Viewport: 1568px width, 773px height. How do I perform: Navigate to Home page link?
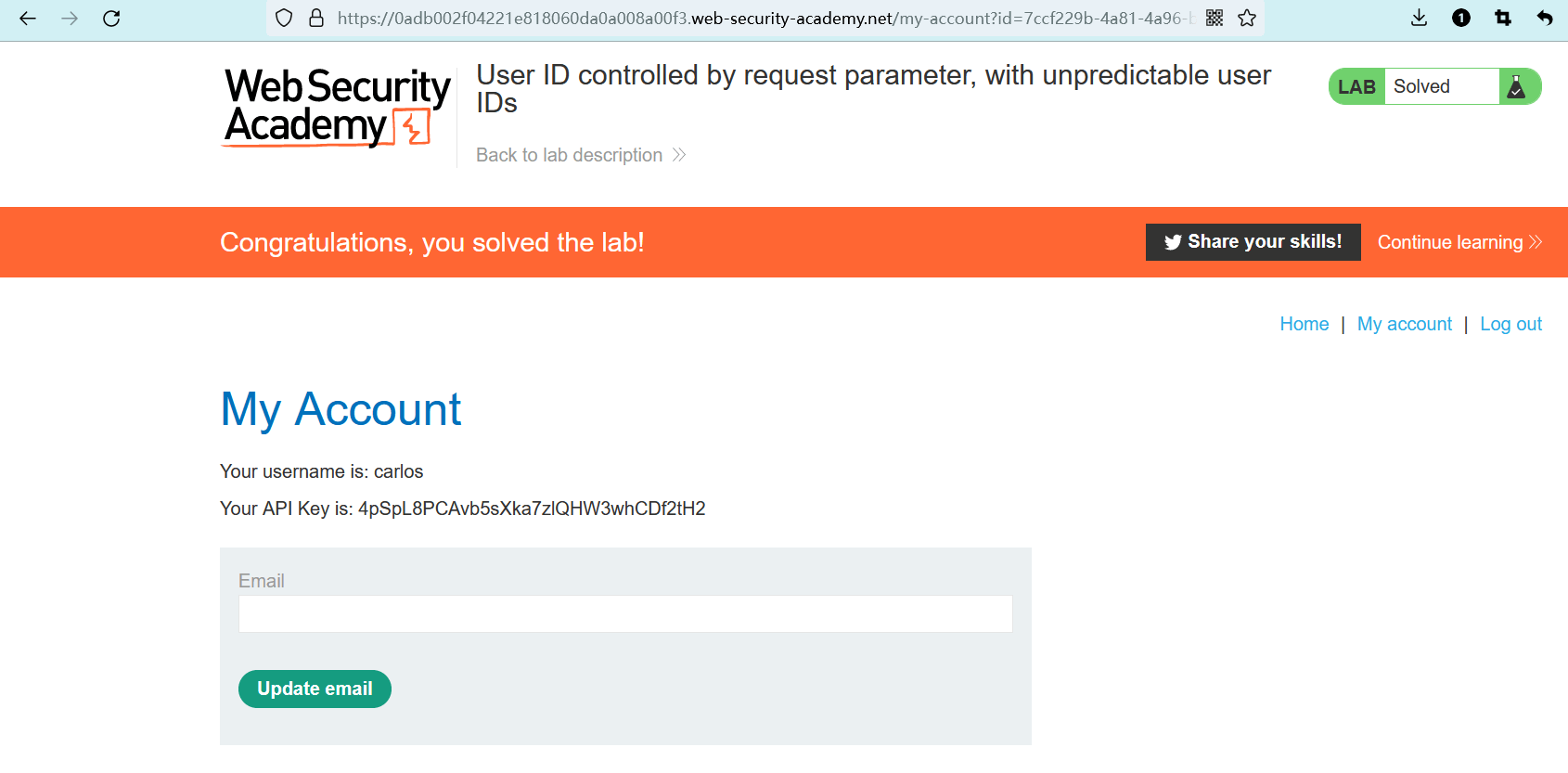[x=1304, y=324]
